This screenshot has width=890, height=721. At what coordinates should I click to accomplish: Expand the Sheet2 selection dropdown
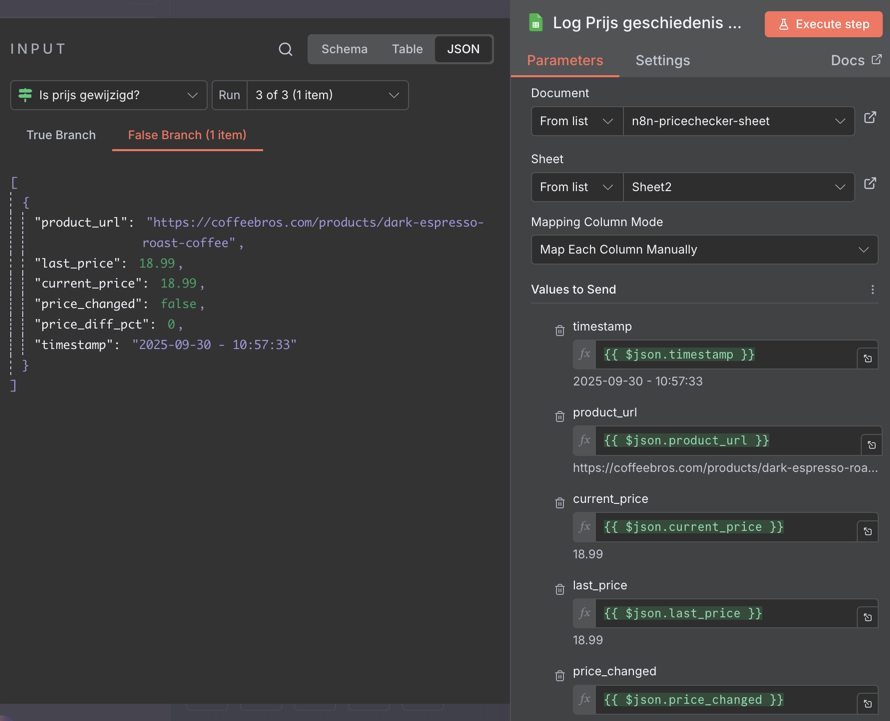tap(738, 187)
